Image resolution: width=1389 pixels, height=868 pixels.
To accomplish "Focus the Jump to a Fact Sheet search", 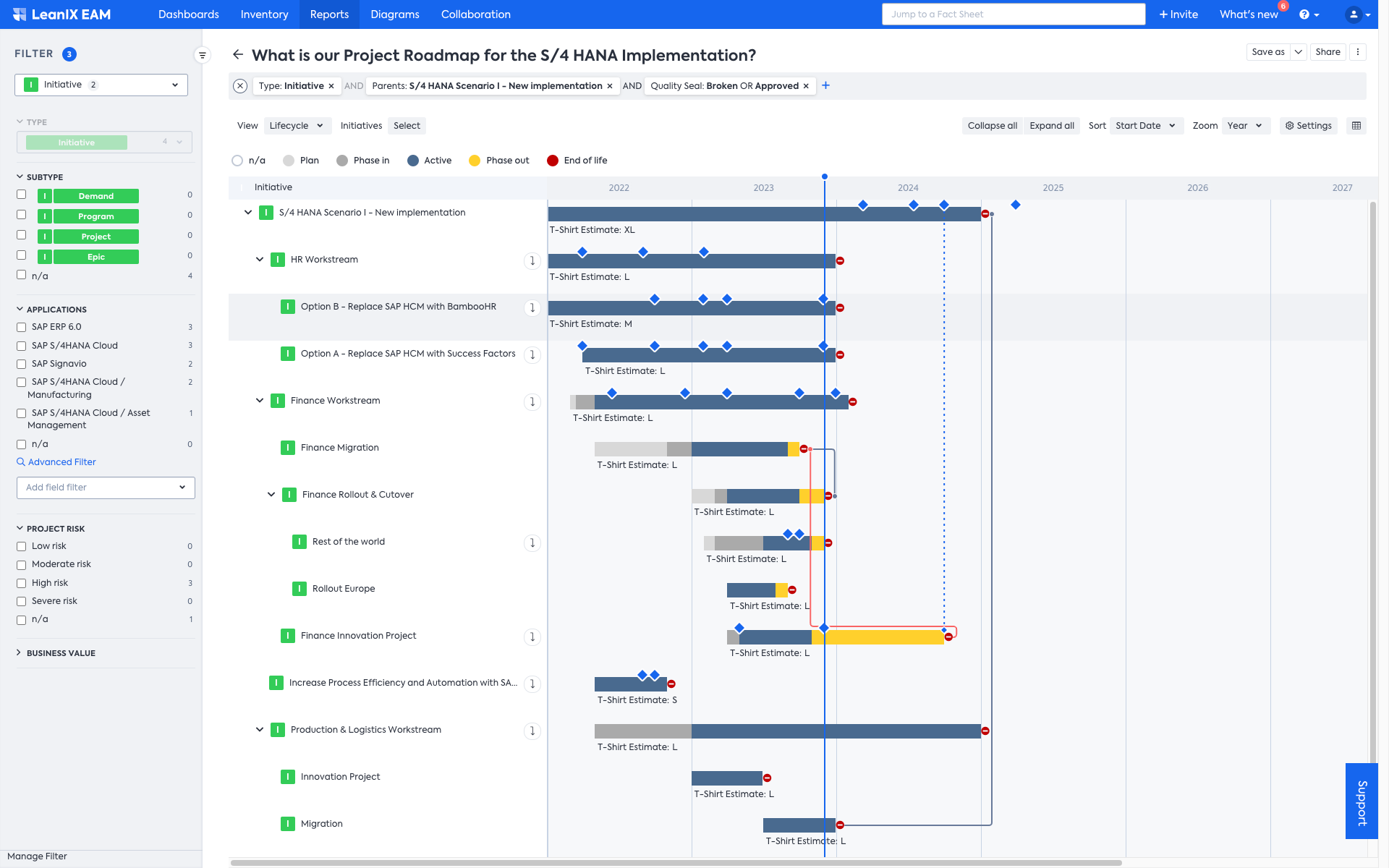I will (1014, 14).
